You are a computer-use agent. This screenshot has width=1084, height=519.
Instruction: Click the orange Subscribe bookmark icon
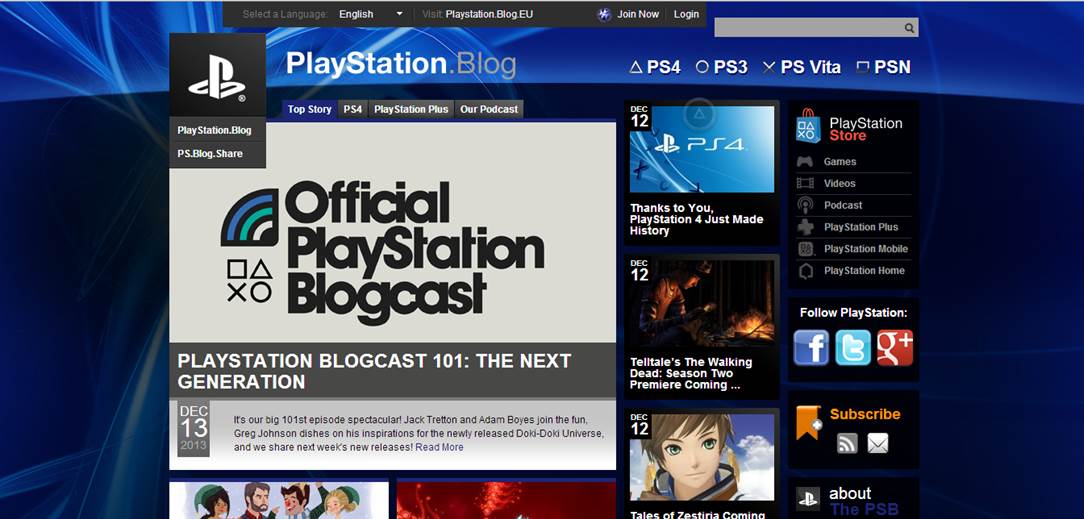coord(809,422)
